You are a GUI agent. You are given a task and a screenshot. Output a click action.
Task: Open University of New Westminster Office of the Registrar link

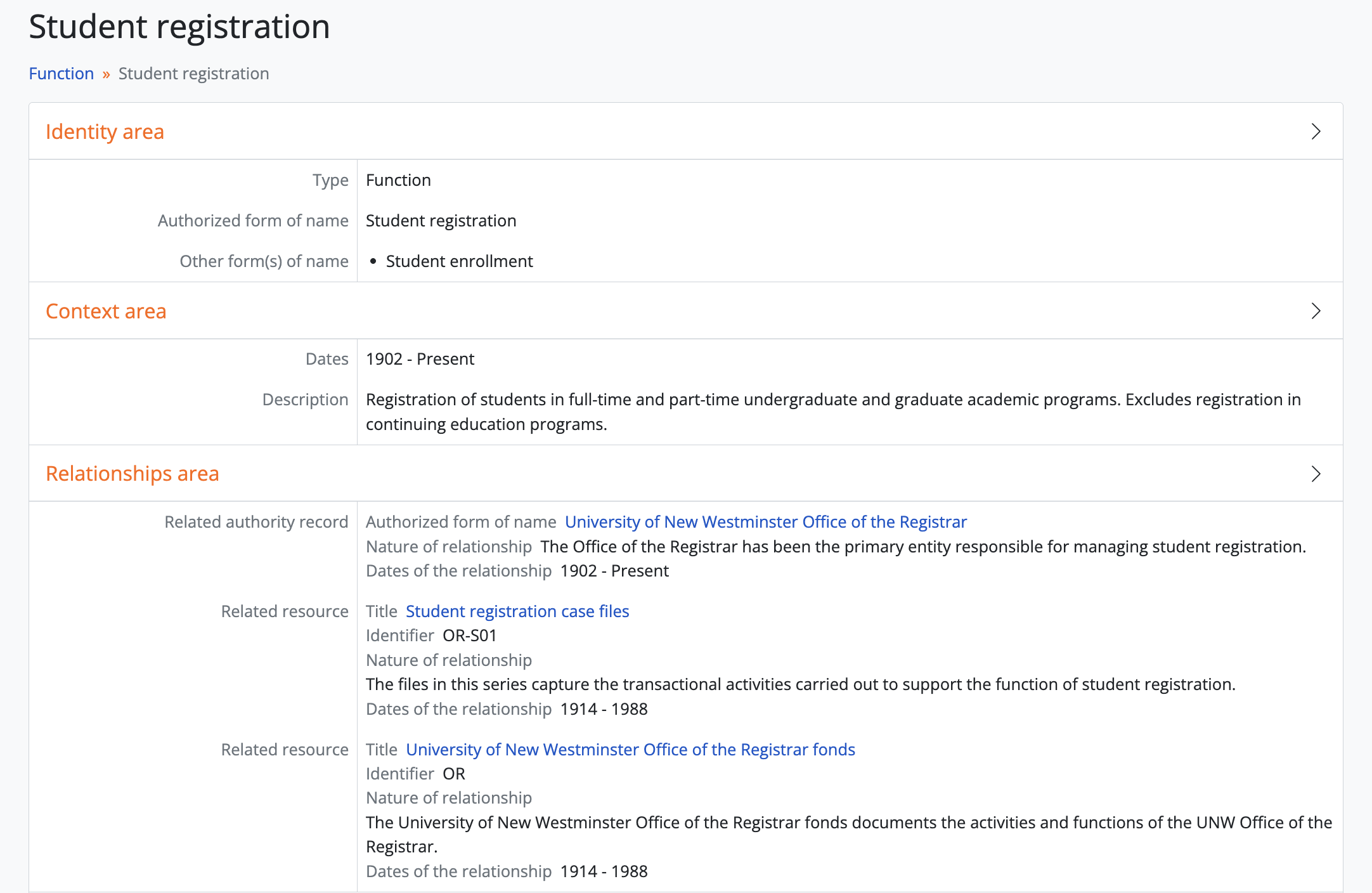(765, 522)
